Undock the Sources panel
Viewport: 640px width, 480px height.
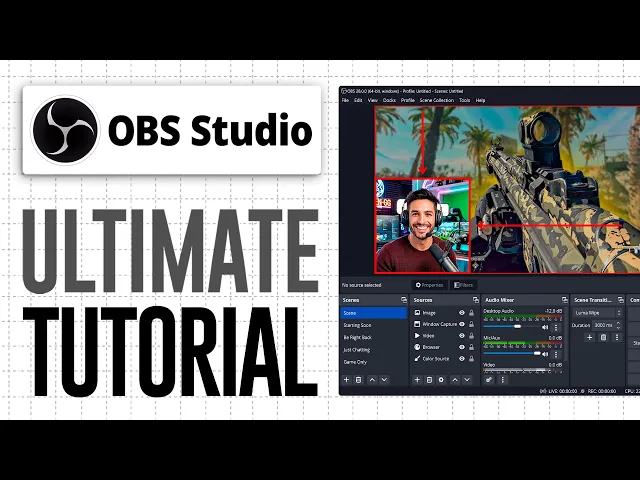pyautogui.click(x=476, y=300)
